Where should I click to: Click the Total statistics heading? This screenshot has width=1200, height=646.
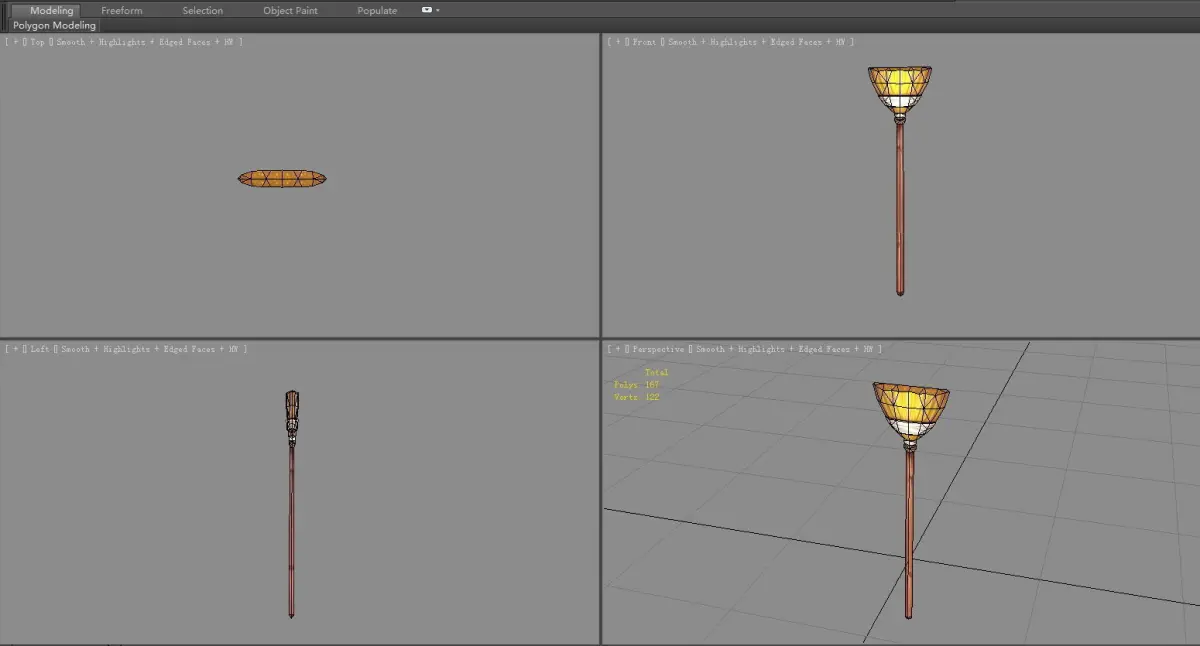coord(656,373)
